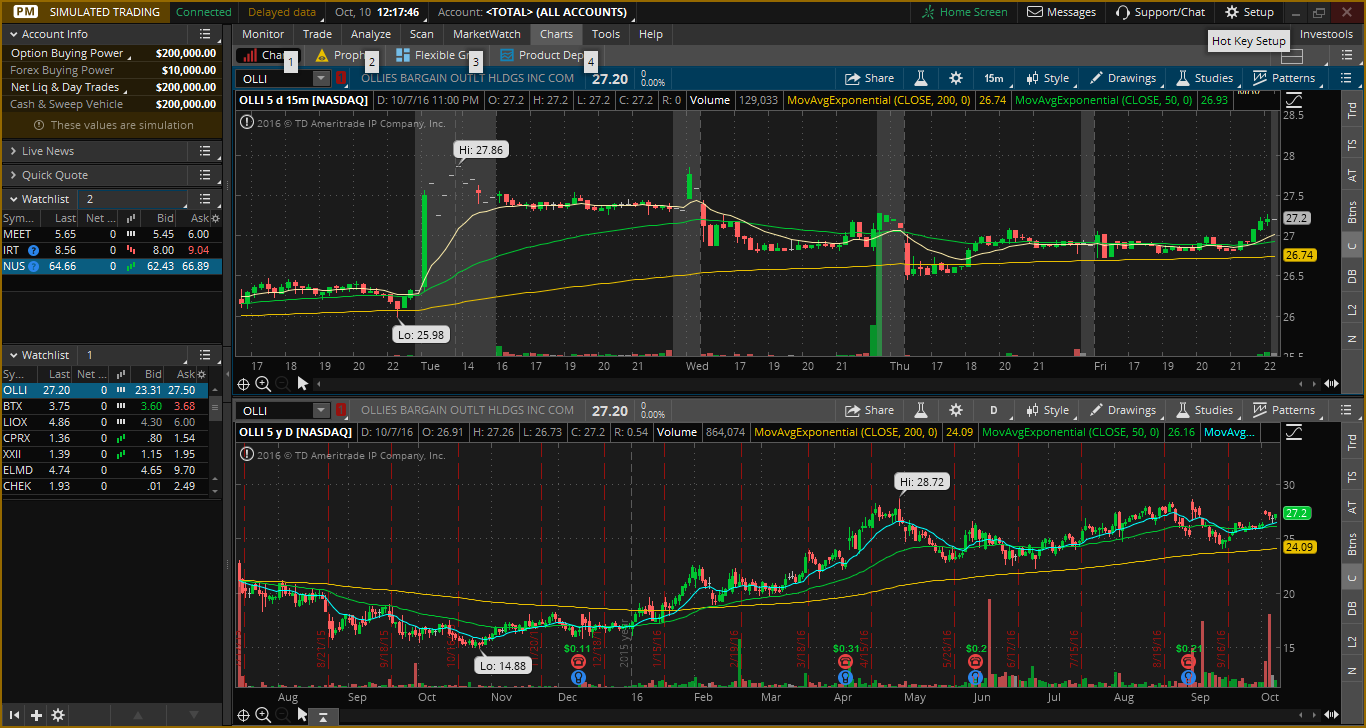Open the Tools tab

click(x=606, y=34)
